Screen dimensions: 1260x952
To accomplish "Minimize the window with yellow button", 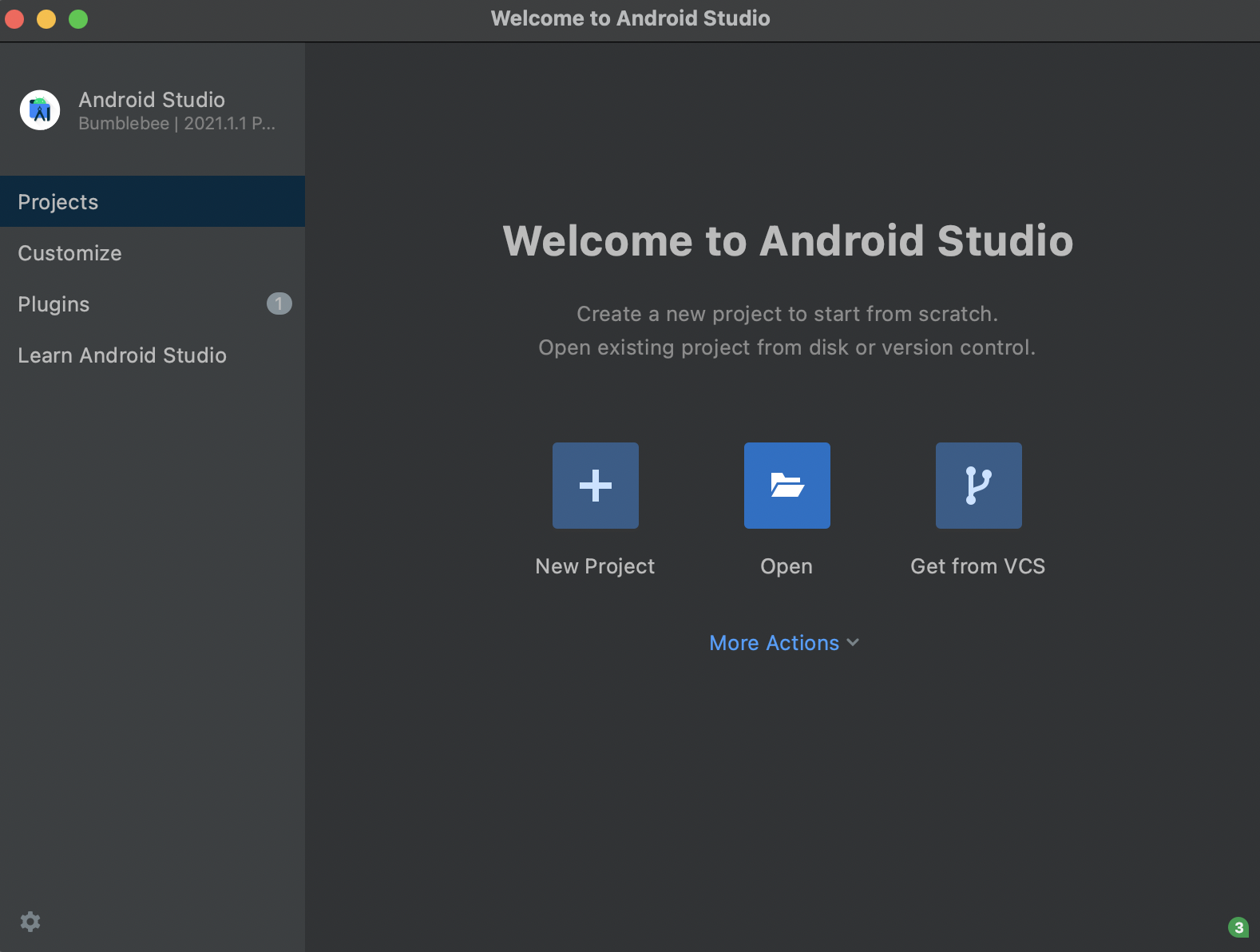I will 46,19.
